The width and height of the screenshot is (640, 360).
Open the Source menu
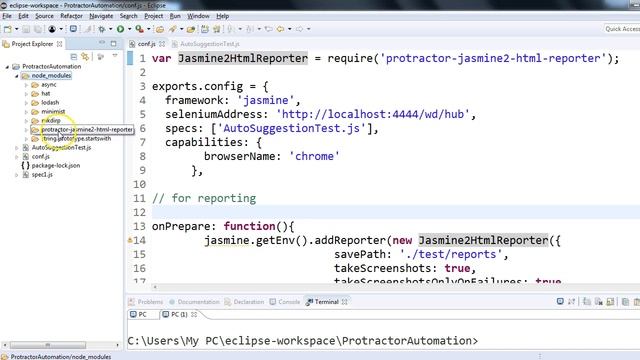[44, 16]
